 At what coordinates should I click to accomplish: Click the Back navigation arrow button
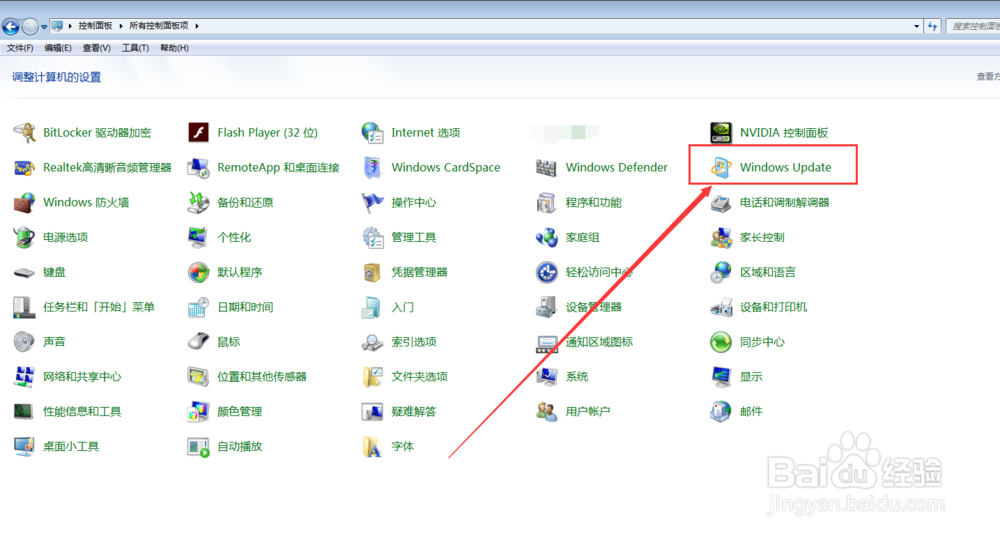point(11,26)
